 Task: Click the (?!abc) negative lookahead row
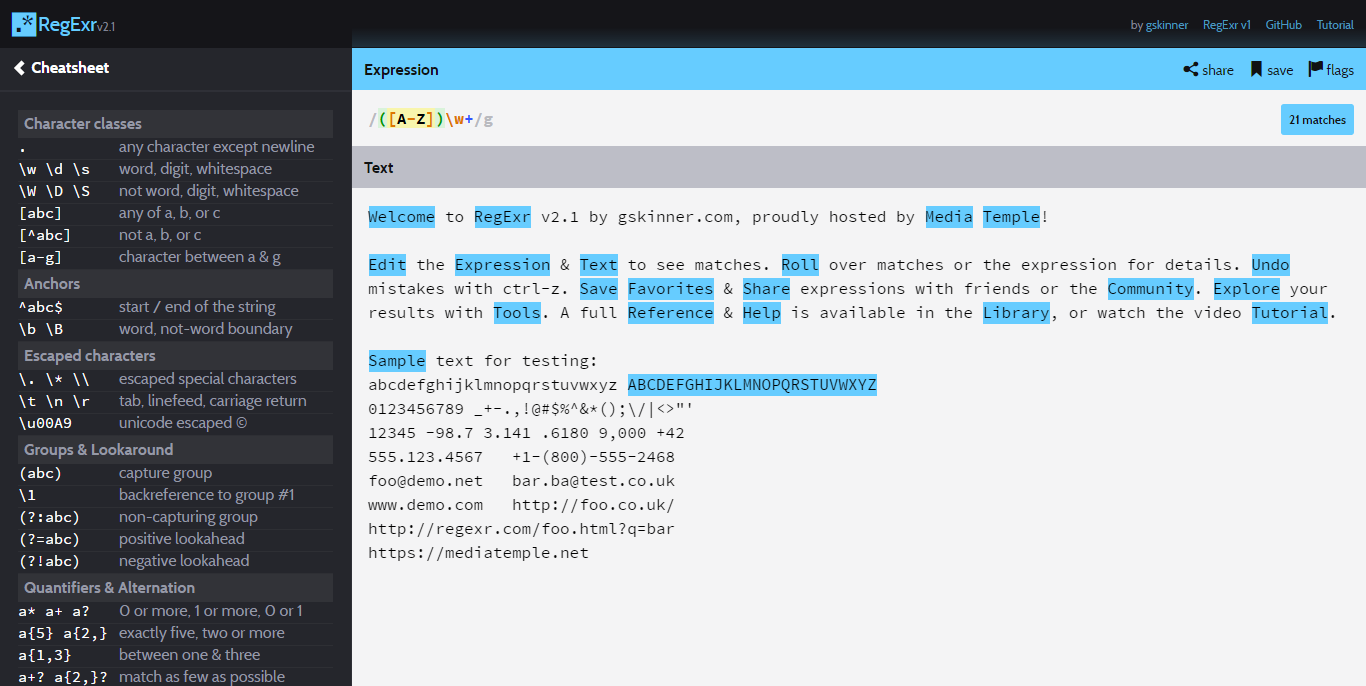[175, 561]
